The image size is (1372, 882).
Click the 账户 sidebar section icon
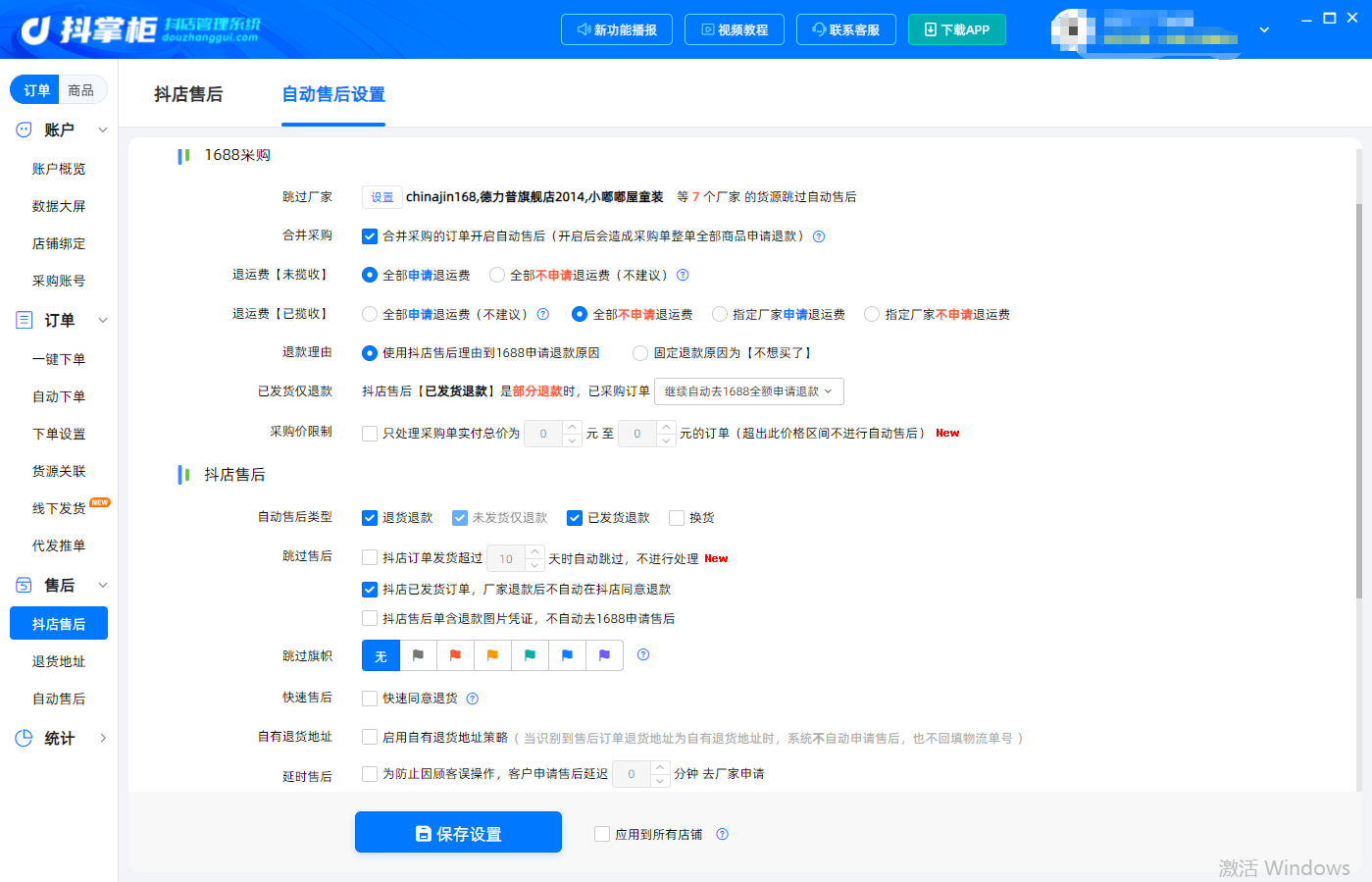tap(25, 130)
